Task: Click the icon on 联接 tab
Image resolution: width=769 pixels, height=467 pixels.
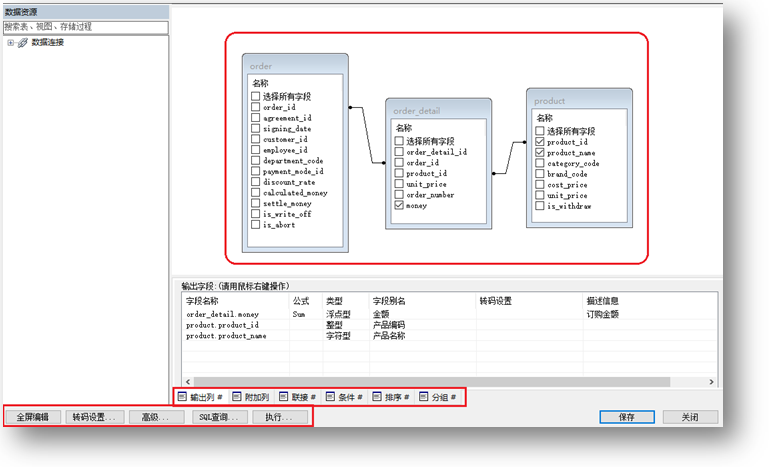Action: tap(284, 397)
